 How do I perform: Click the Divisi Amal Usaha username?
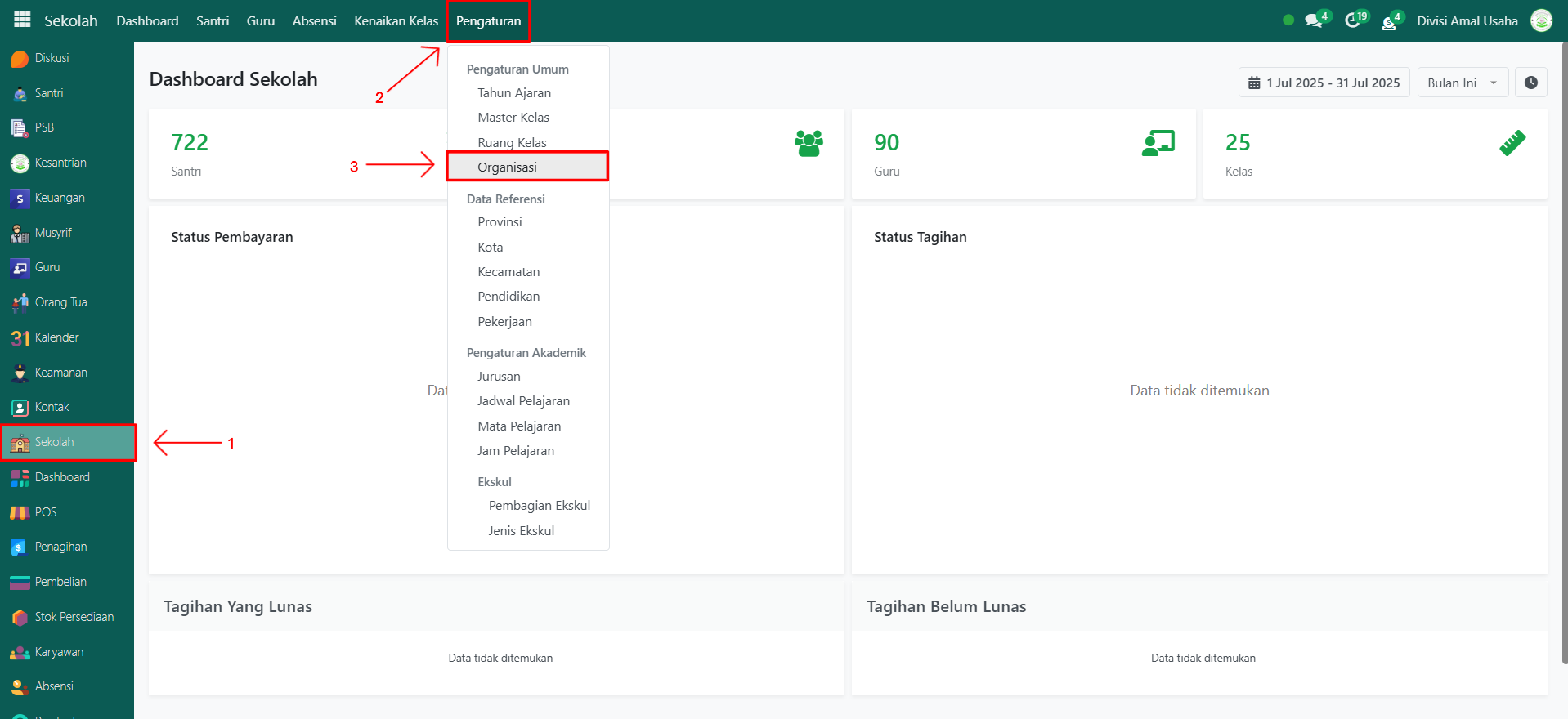pos(1467,21)
